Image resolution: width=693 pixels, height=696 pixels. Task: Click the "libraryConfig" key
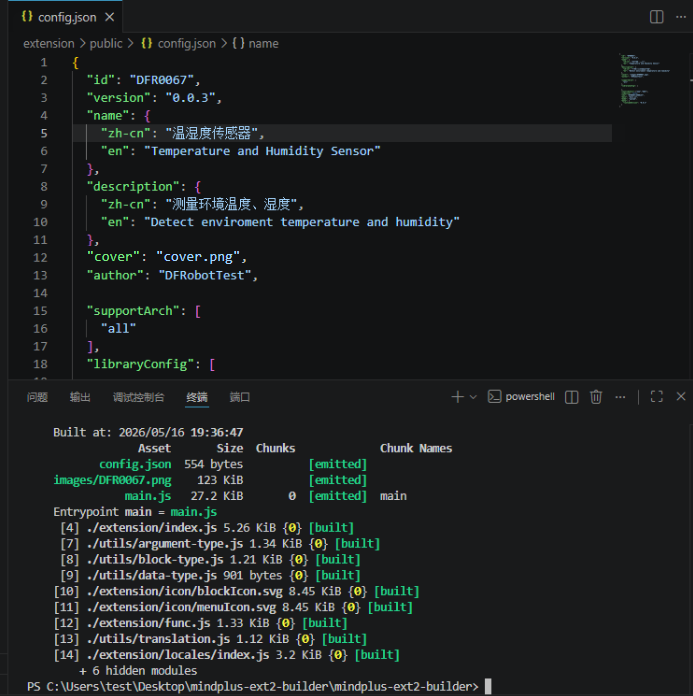coord(140,364)
